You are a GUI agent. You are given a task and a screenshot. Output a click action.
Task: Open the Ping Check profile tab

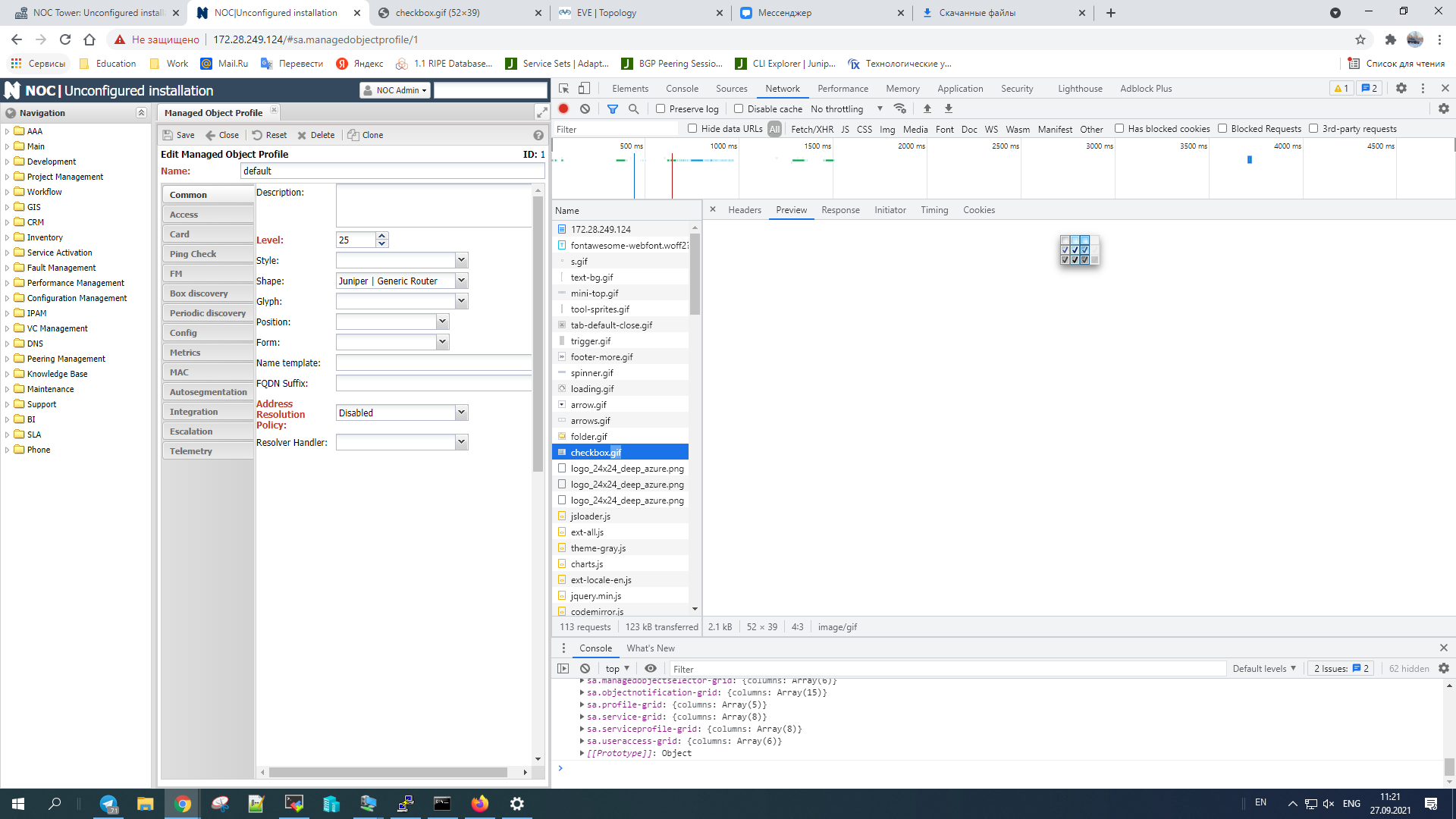(x=208, y=254)
